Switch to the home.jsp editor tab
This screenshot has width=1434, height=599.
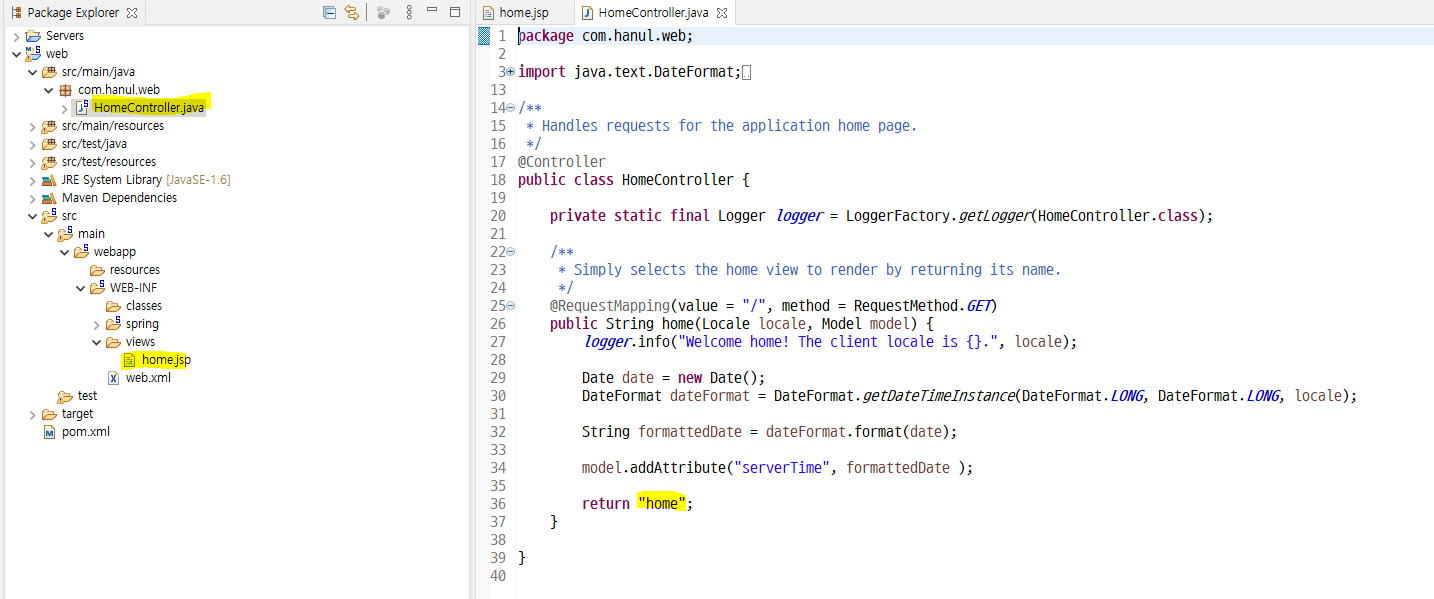(523, 13)
